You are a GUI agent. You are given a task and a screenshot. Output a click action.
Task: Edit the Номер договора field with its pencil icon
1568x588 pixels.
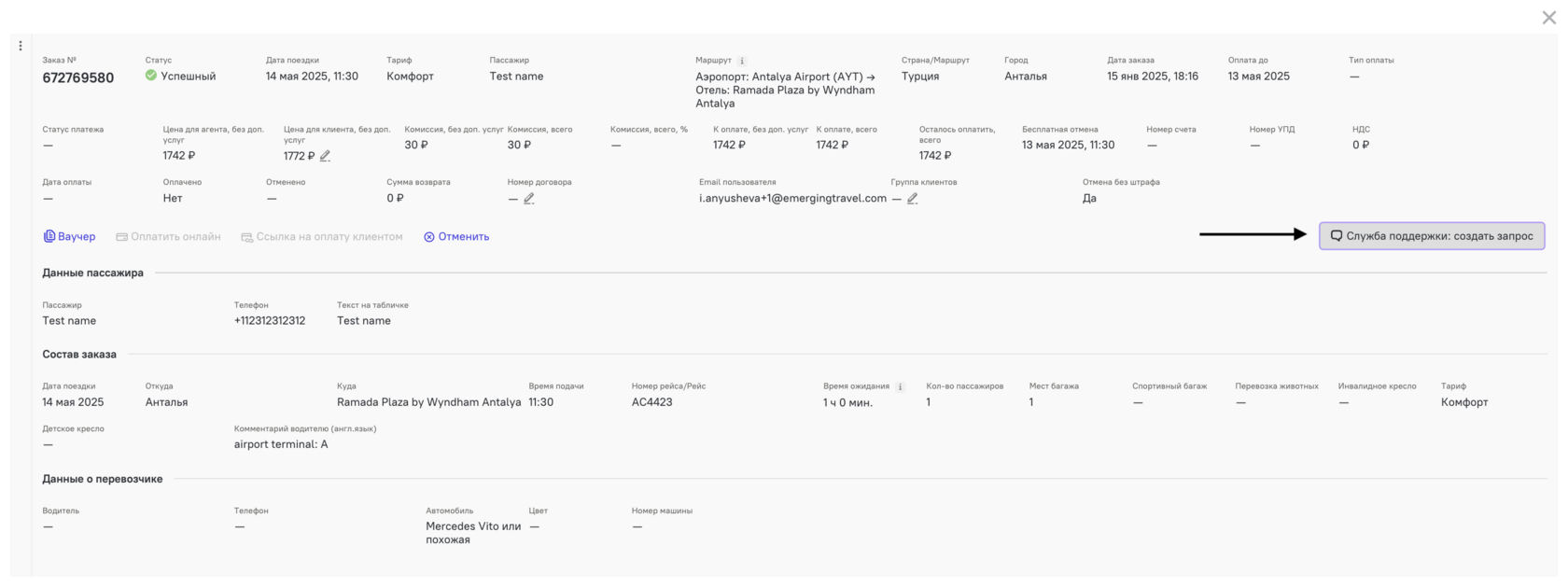coord(529,199)
